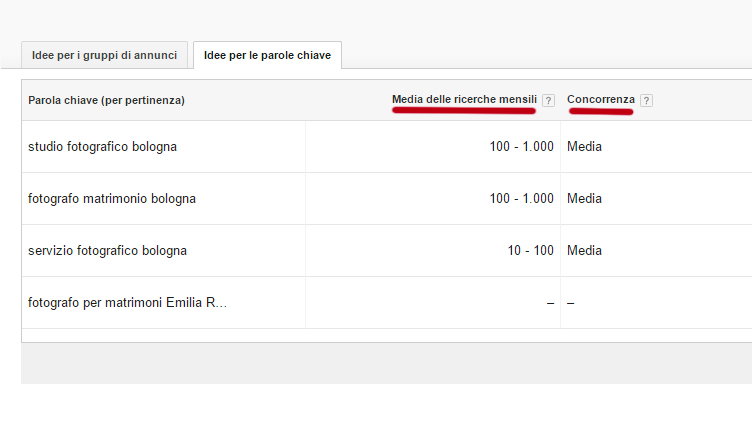Viewport: 752px width, 423px height.
Task: Sort by 'Concorrenza' column header
Action: point(601,99)
